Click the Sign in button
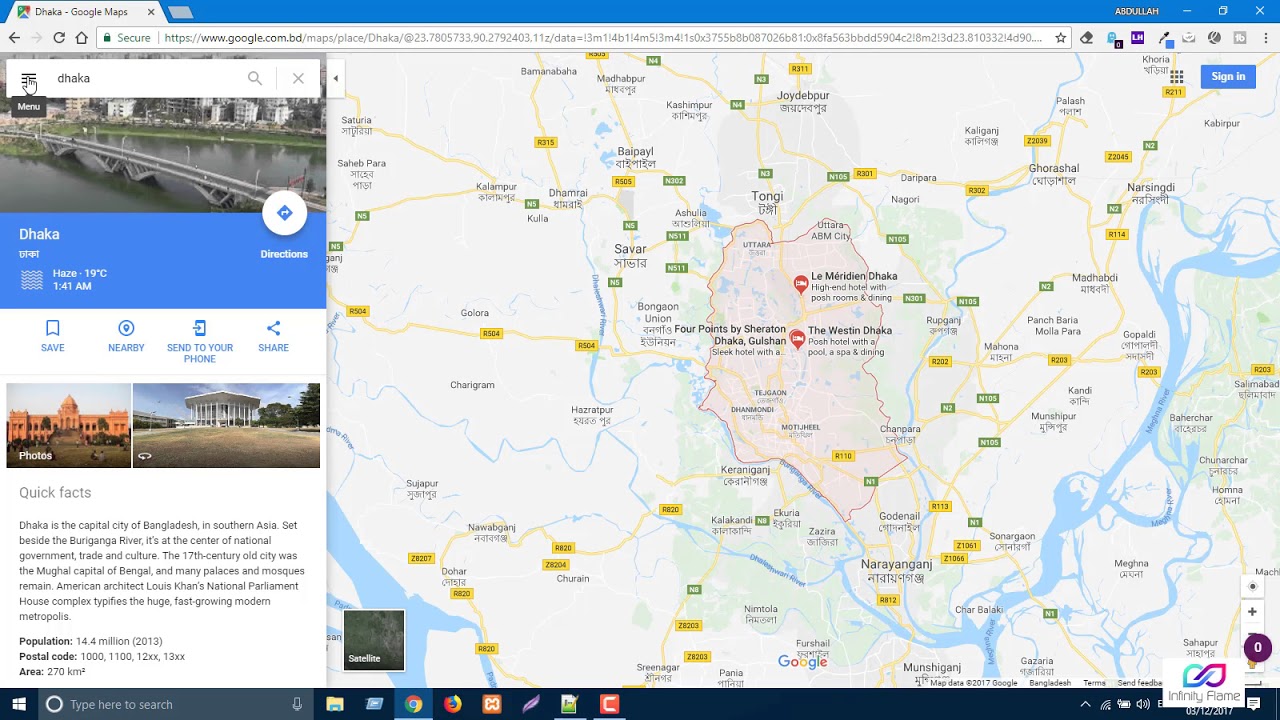Viewport: 1280px width, 720px height. [1228, 77]
